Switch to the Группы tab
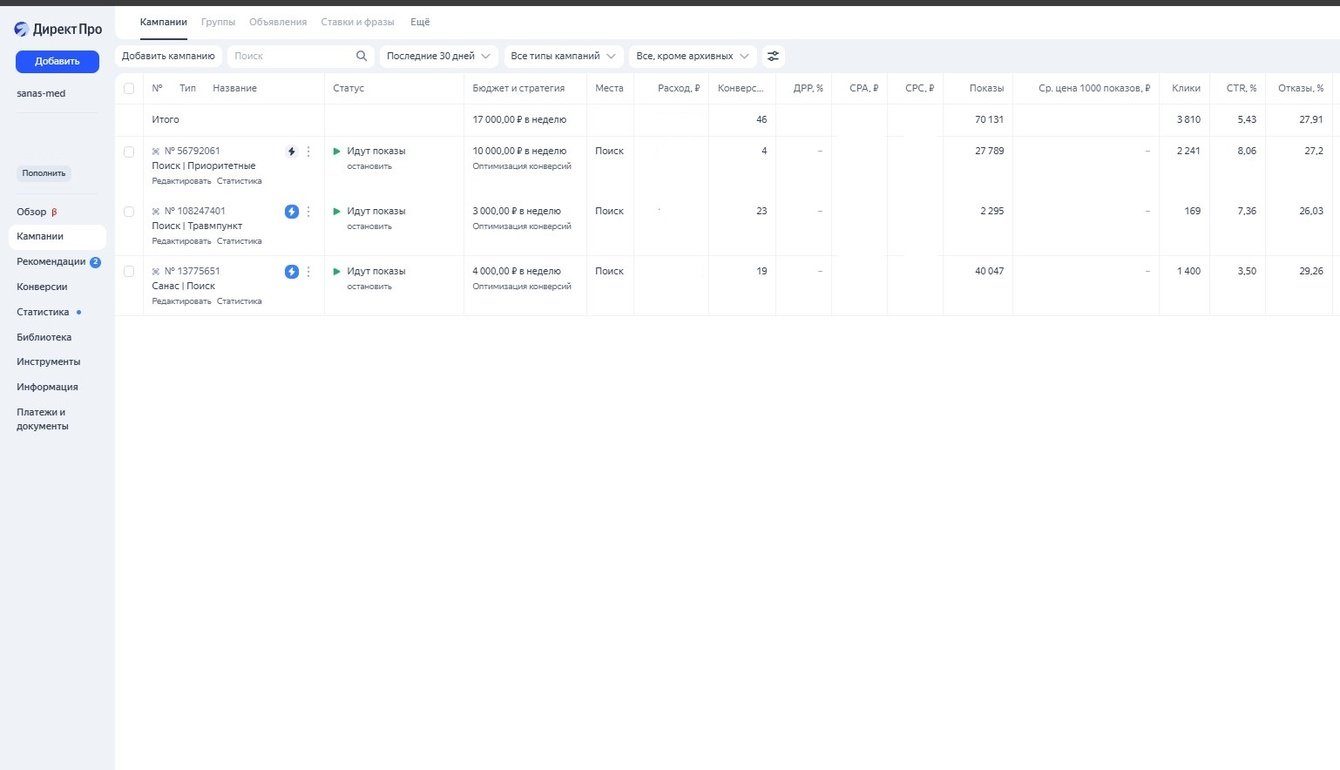 coord(218,22)
